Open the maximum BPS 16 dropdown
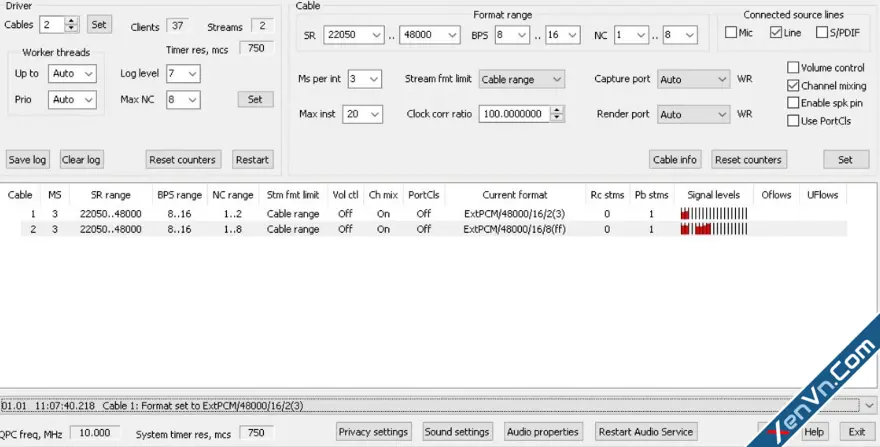This screenshot has width=880, height=447. point(563,35)
